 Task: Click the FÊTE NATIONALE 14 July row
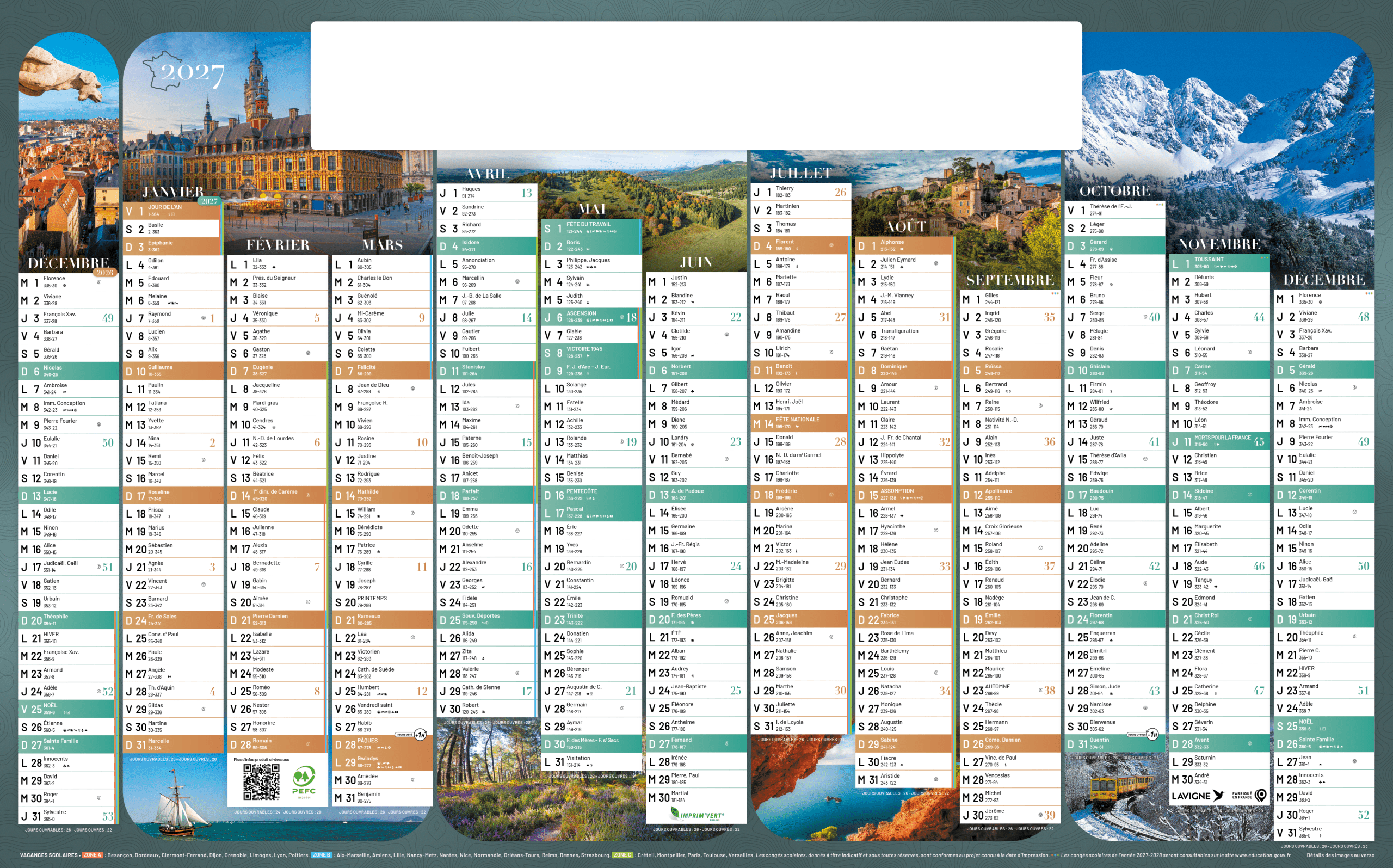click(799, 423)
